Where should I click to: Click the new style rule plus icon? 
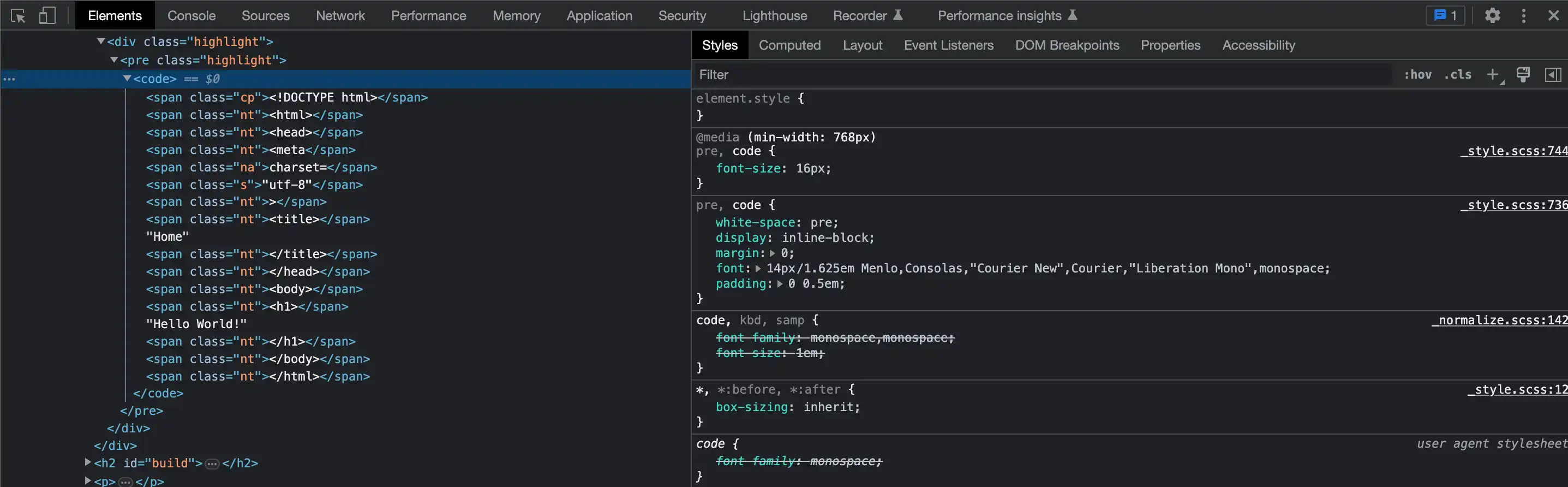pos(1492,75)
